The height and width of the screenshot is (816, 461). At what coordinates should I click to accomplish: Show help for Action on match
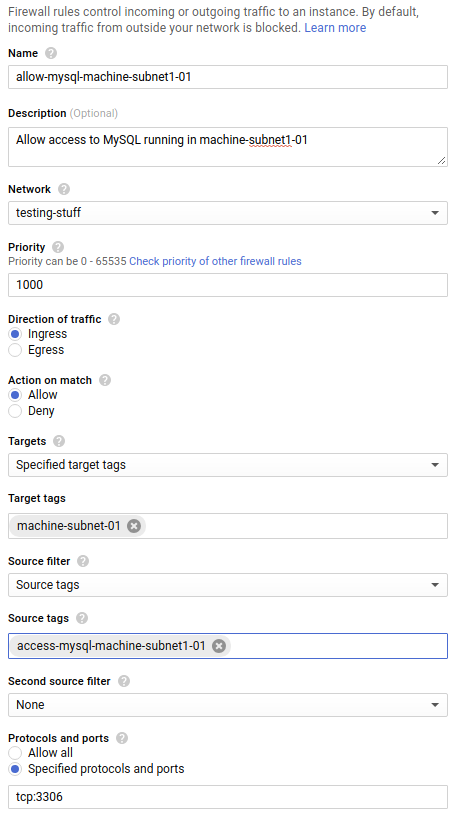point(105,380)
